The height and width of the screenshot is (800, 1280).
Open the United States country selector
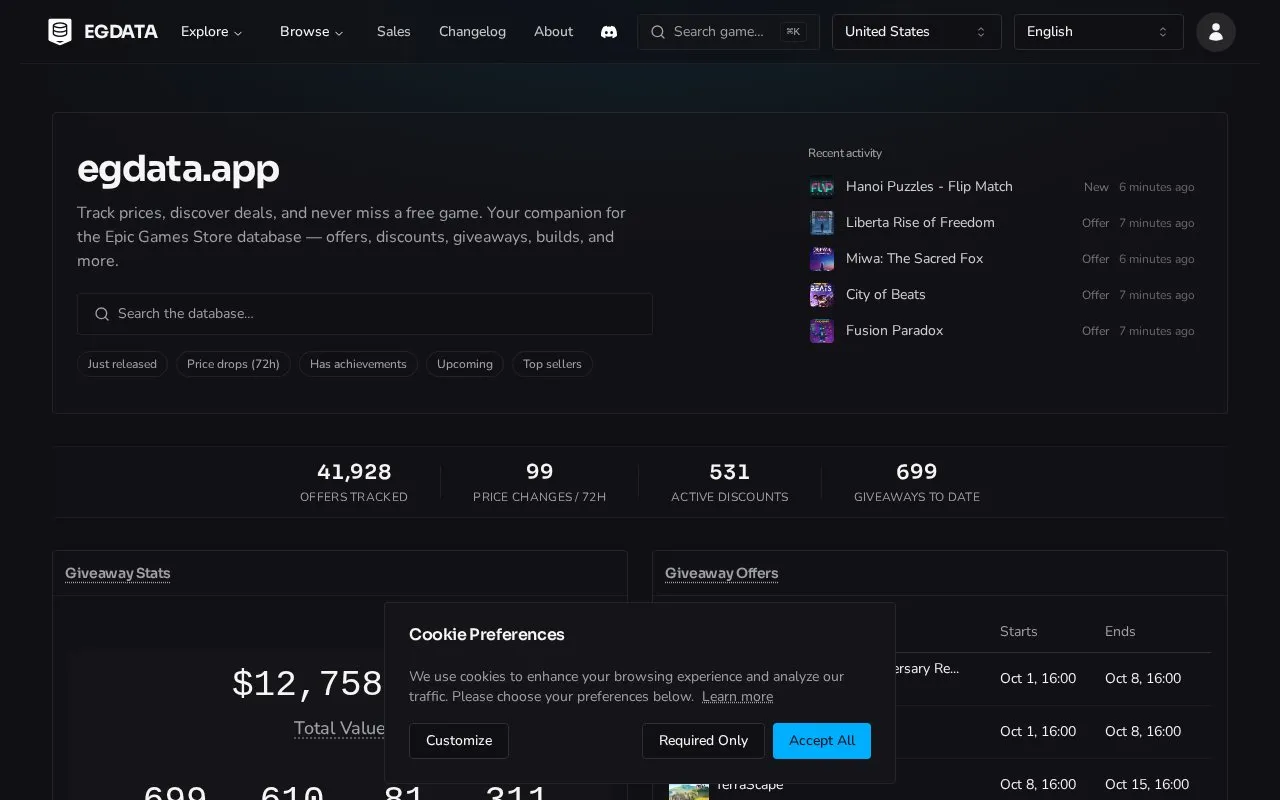pos(916,32)
